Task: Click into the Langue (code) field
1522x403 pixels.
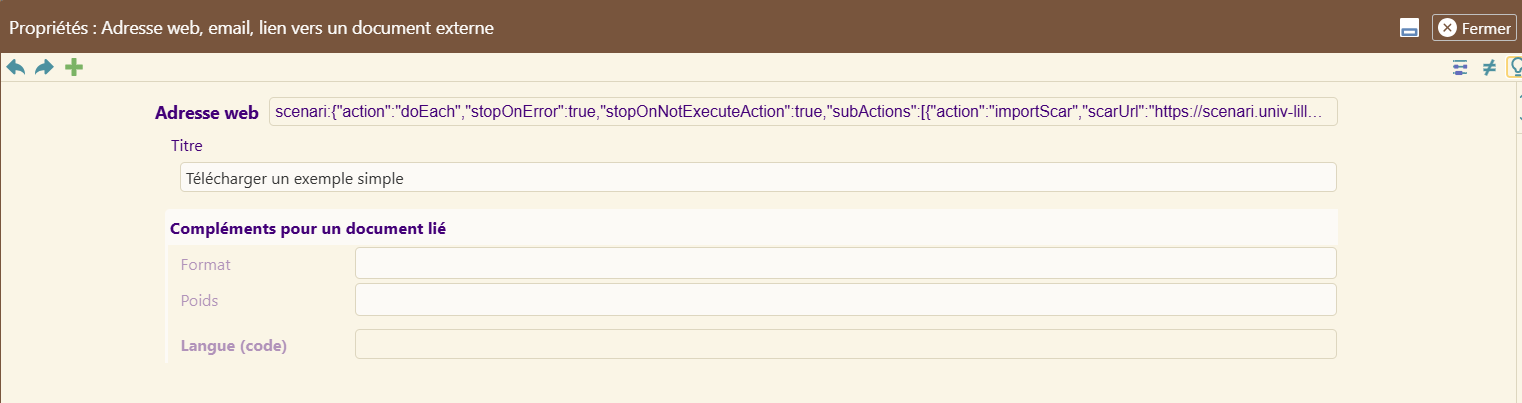Action: tap(846, 344)
